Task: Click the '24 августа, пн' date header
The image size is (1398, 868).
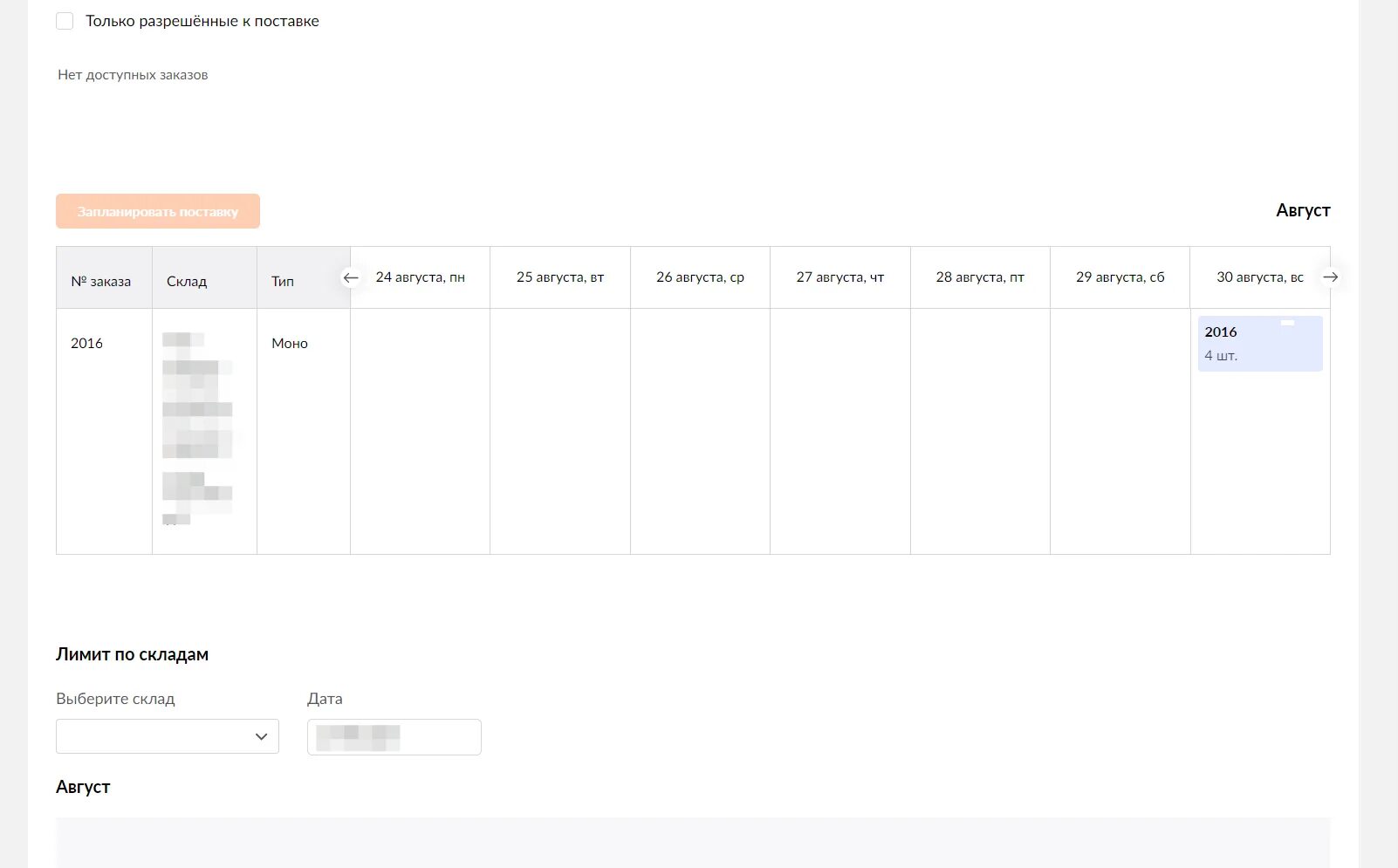Action: (x=421, y=277)
